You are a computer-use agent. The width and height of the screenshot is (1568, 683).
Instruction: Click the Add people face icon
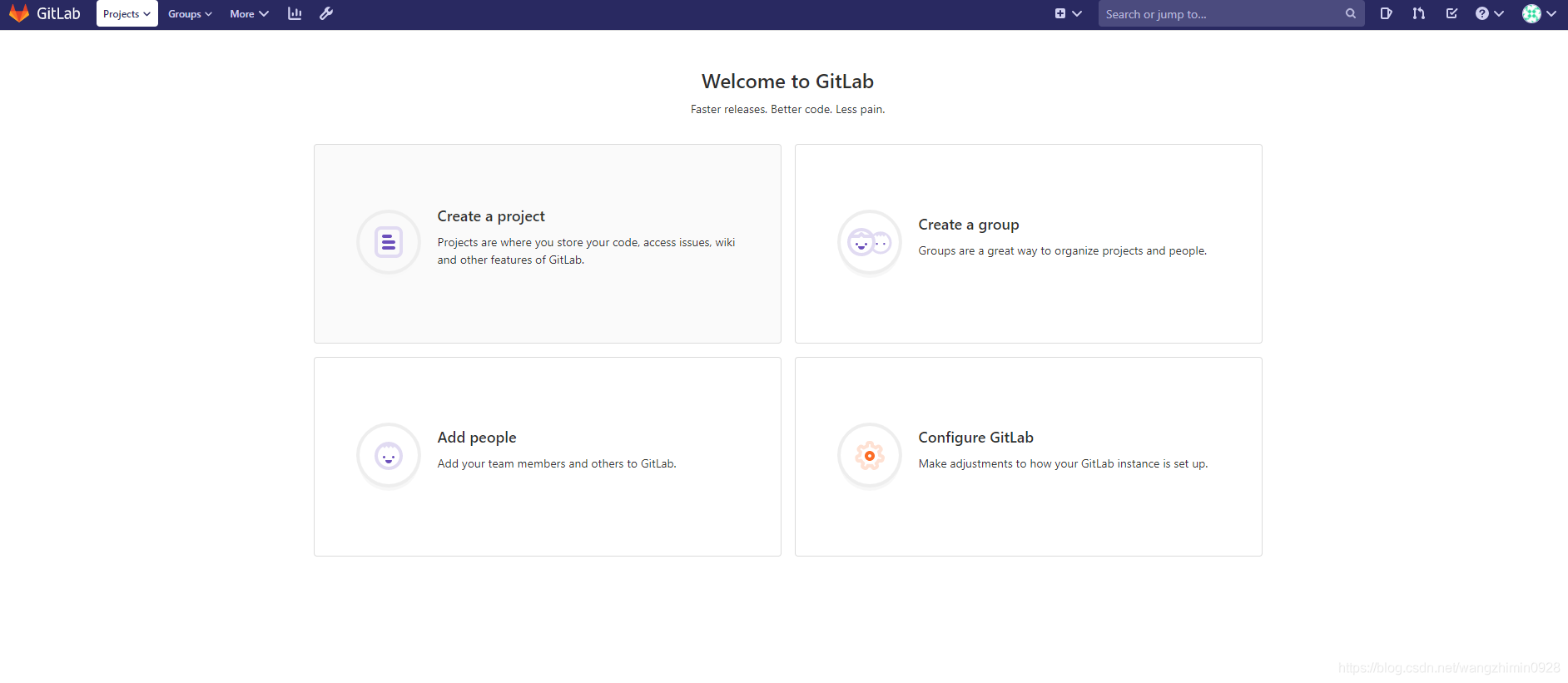(389, 455)
